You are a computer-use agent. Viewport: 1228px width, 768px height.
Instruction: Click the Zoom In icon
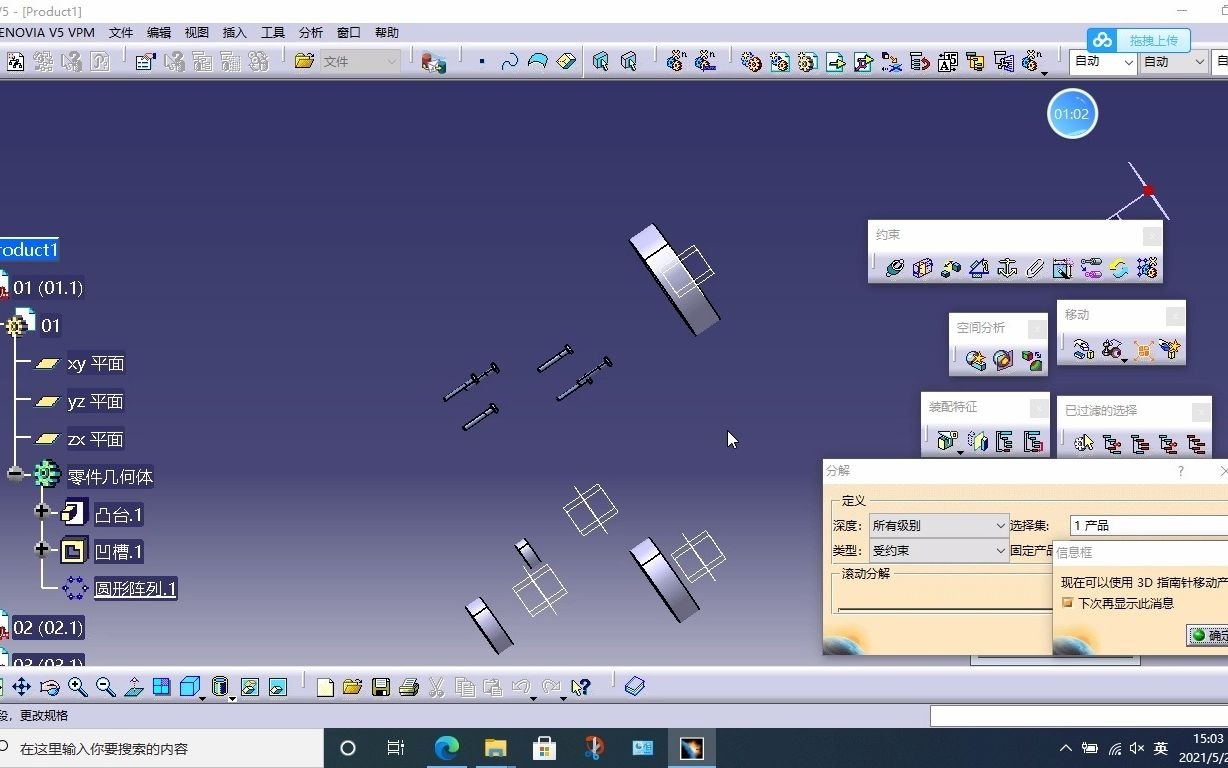[77, 687]
